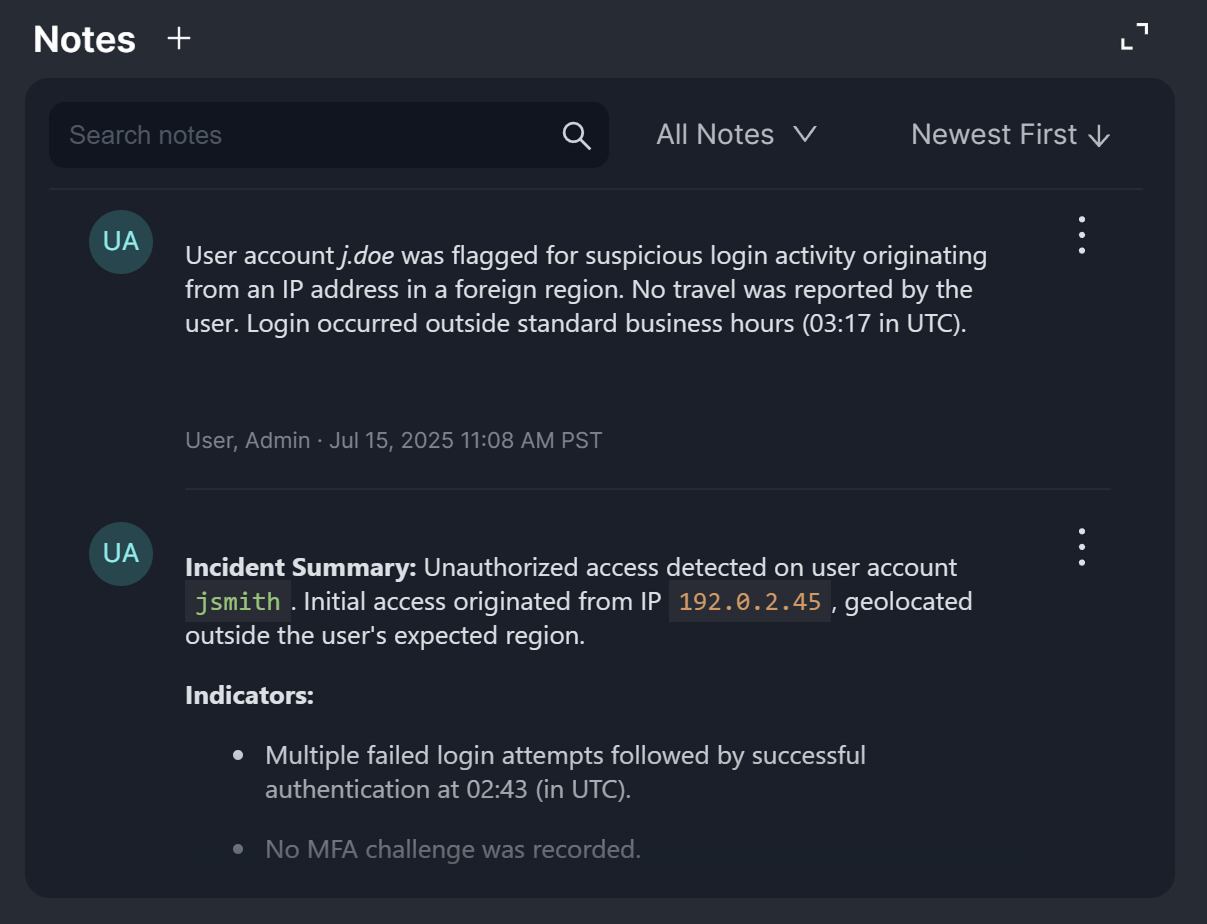This screenshot has width=1207, height=924.
Task: Expand Notes panel to full screen
Action: [x=1134, y=38]
